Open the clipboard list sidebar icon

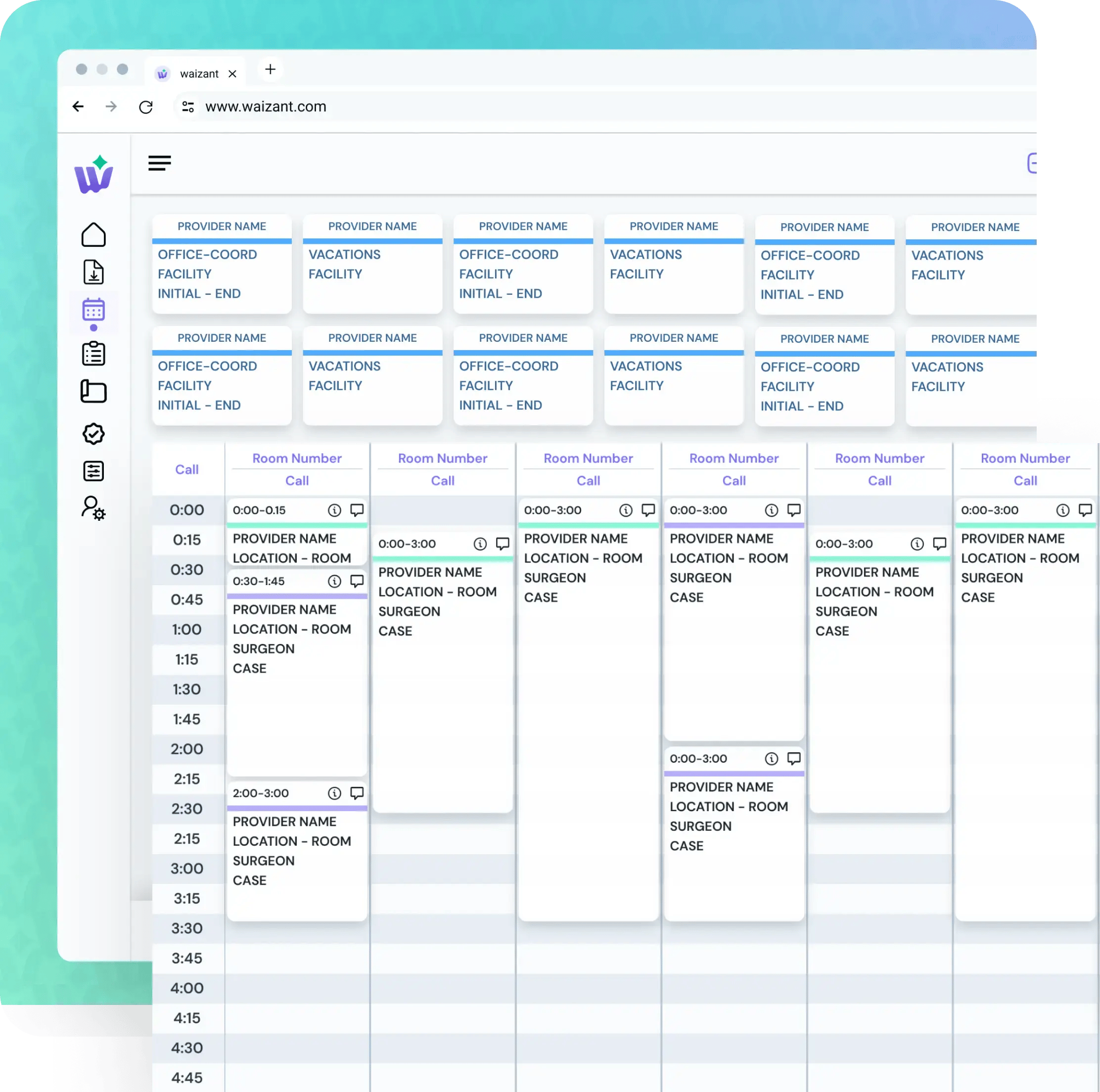(93, 354)
